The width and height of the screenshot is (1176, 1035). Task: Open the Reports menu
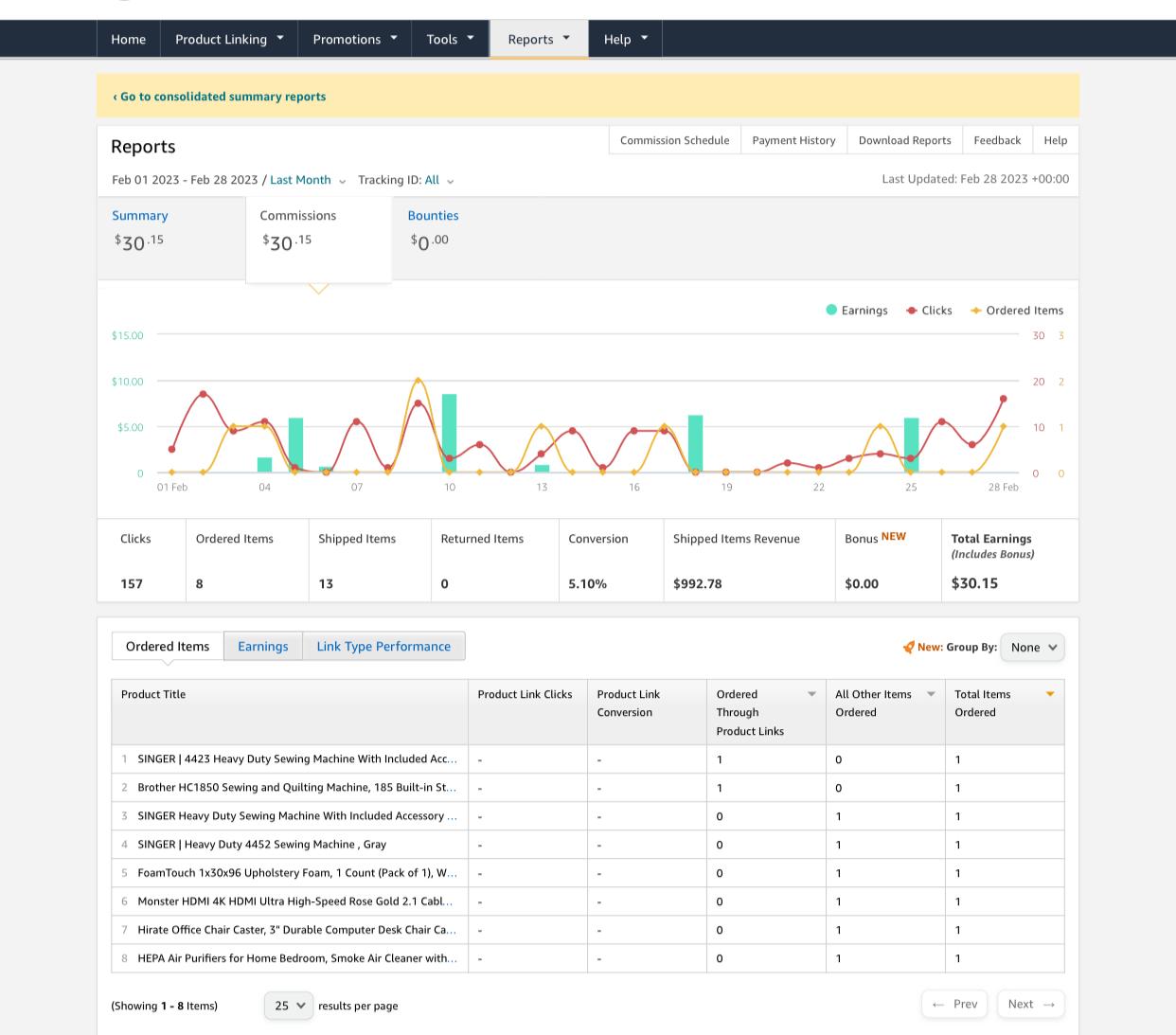pos(539,39)
